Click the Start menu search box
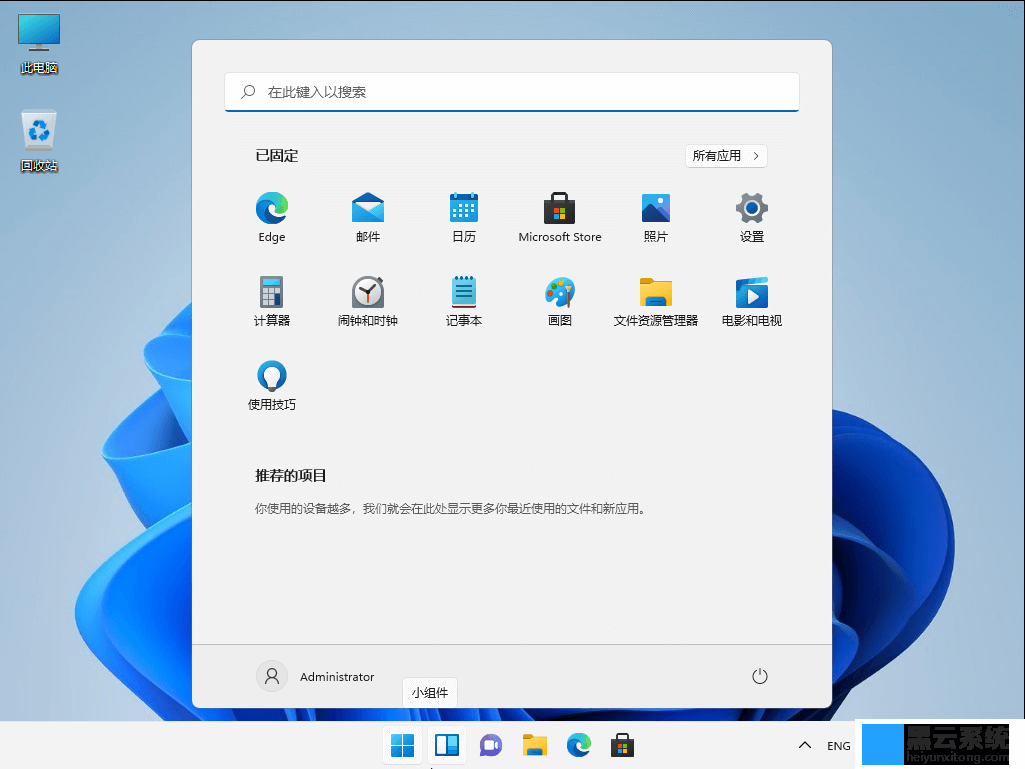This screenshot has width=1025, height=769. pyautogui.click(x=512, y=92)
